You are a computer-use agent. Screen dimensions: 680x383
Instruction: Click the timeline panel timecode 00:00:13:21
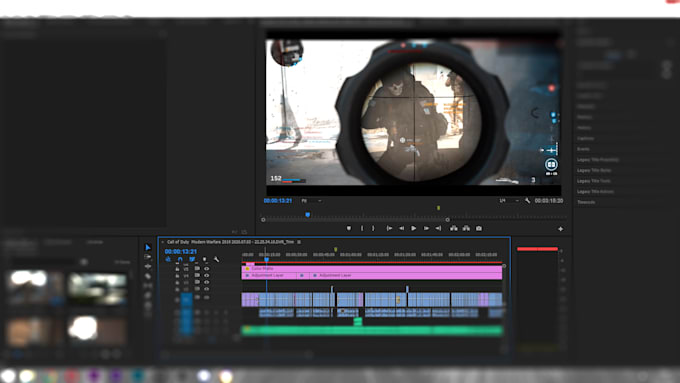pyautogui.click(x=181, y=252)
